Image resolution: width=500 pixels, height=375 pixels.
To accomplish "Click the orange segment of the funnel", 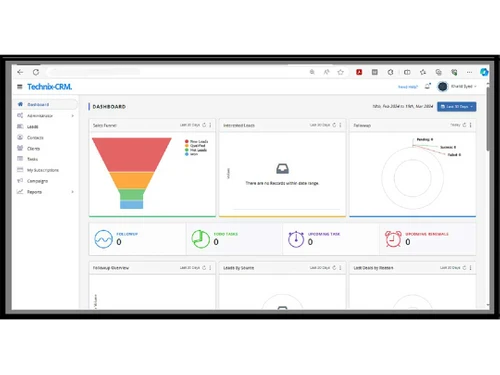I will click(132, 180).
